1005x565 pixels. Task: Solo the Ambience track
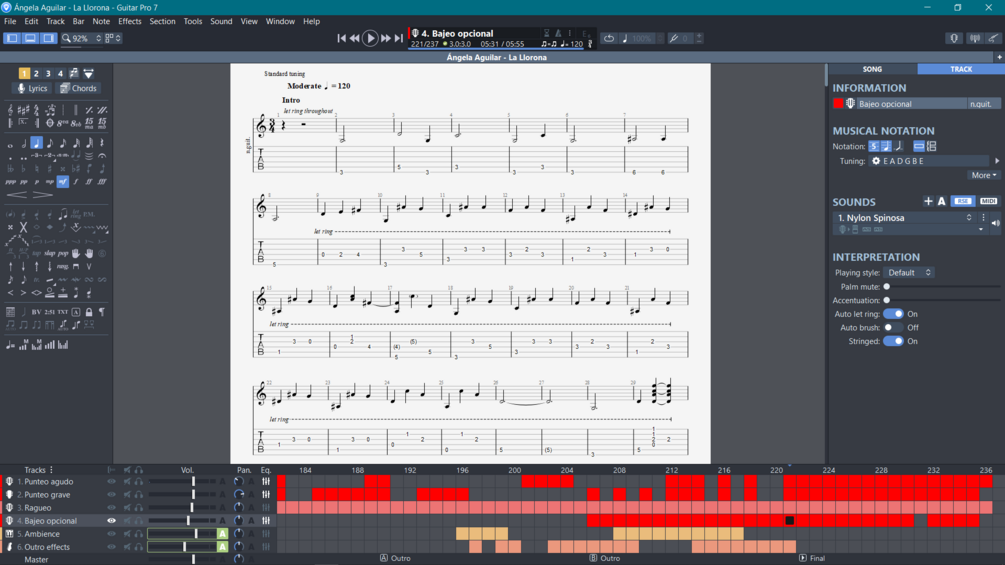tap(138, 534)
